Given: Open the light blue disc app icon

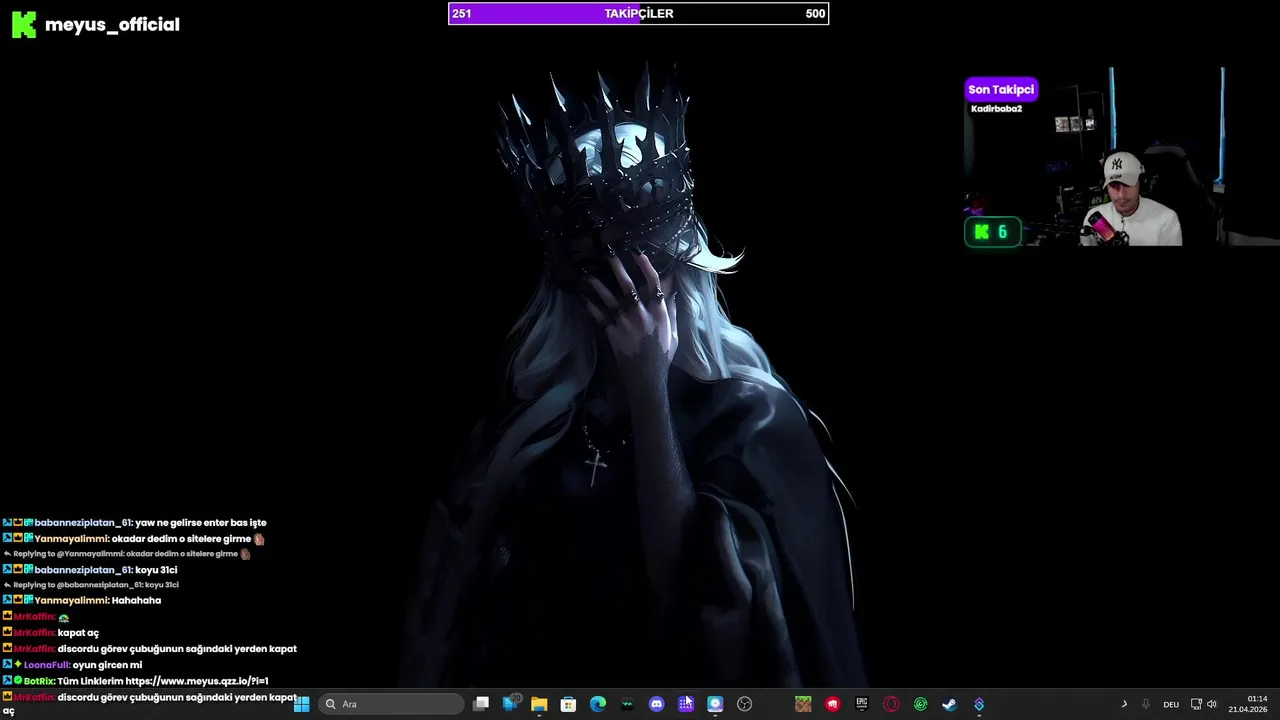Looking at the screenshot, I should point(715,704).
